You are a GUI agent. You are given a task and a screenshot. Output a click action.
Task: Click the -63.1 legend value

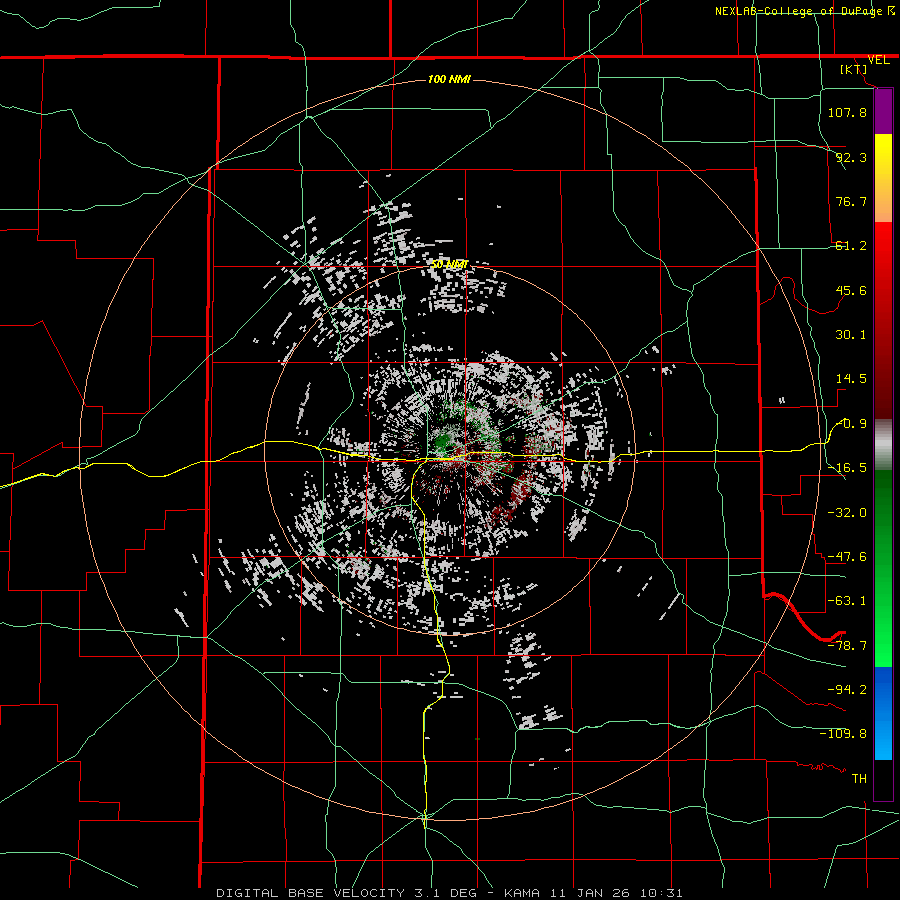[x=847, y=601]
